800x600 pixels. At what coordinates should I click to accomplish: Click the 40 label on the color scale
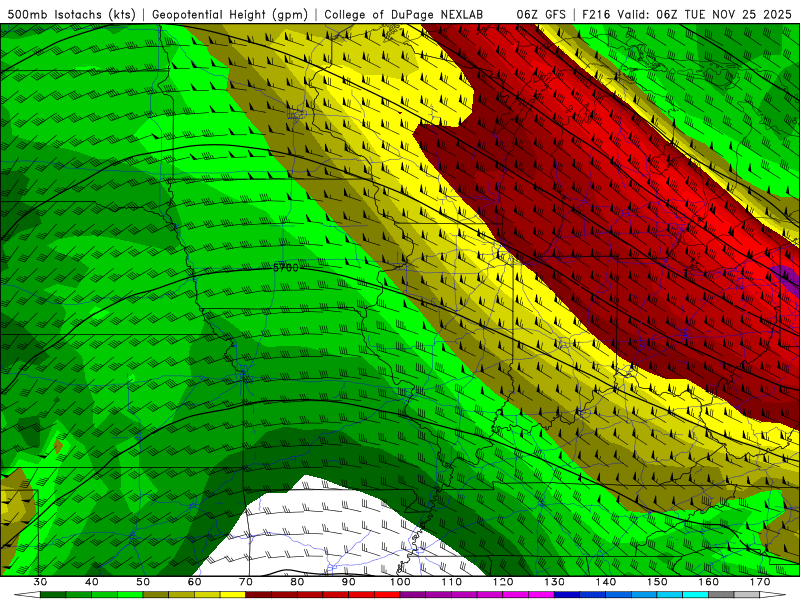click(x=92, y=582)
